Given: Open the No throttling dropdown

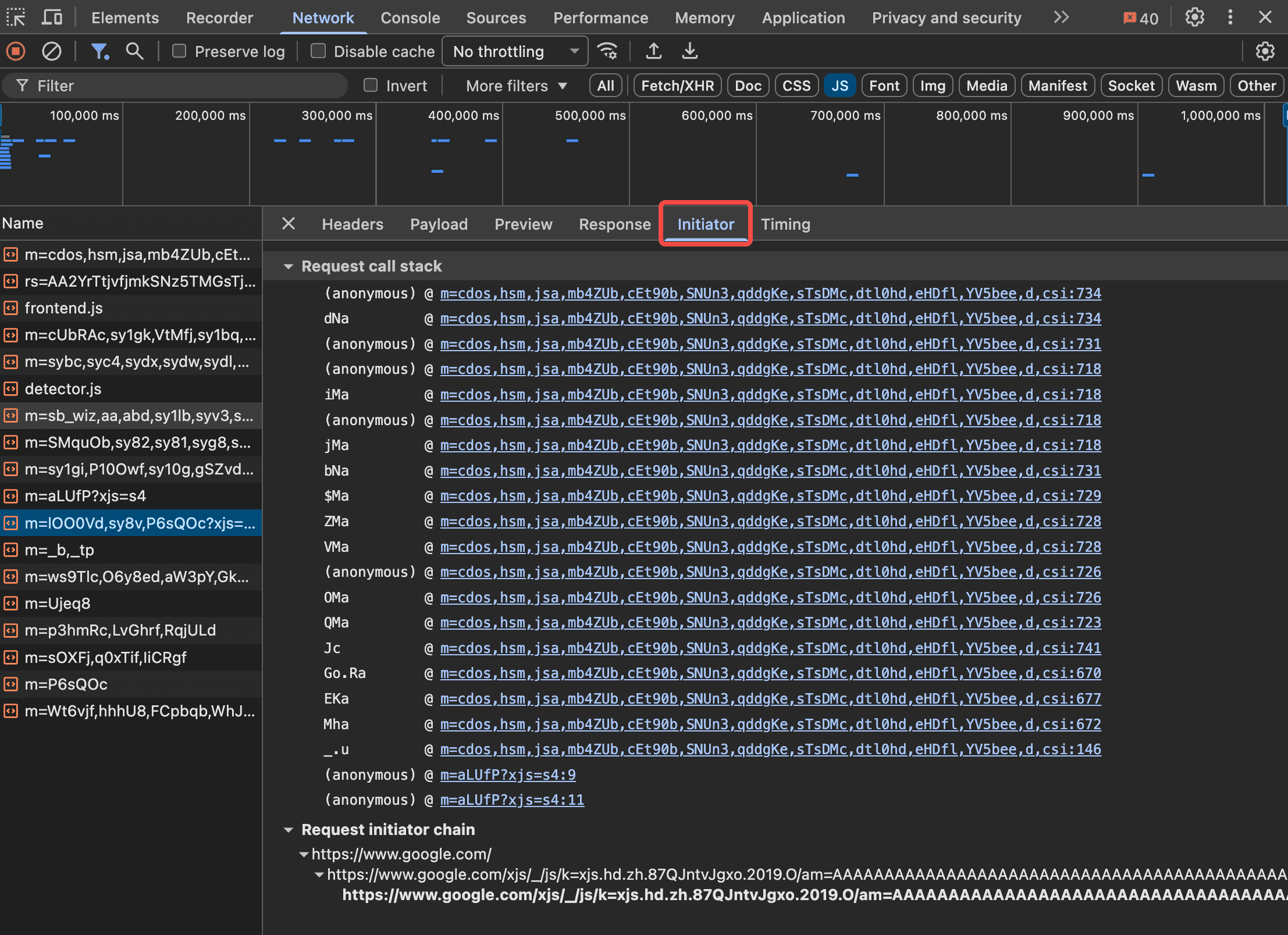Looking at the screenshot, I should click(x=514, y=51).
